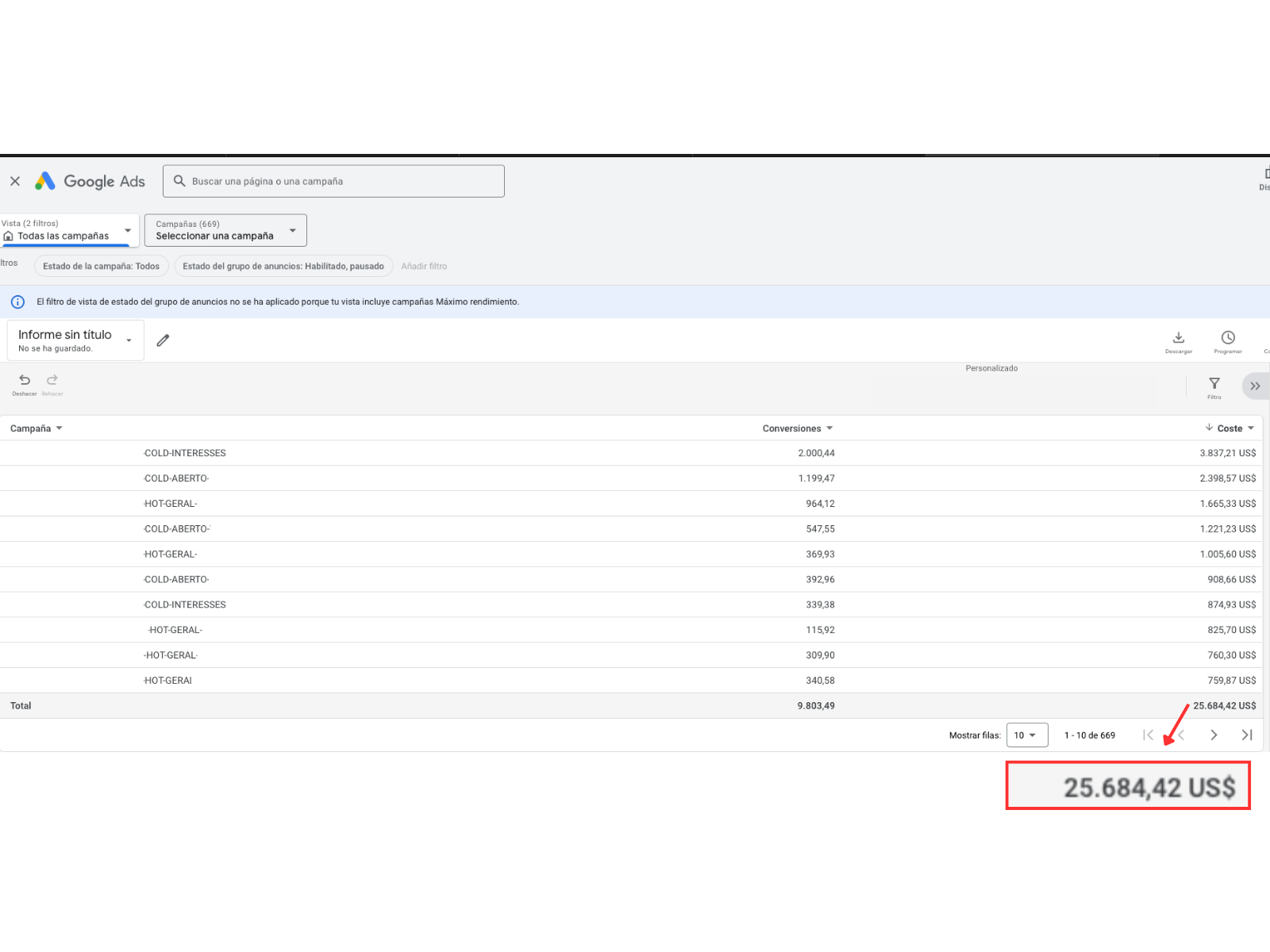
Task: Open the Todas las campañas view dropdown
Action: (70, 231)
